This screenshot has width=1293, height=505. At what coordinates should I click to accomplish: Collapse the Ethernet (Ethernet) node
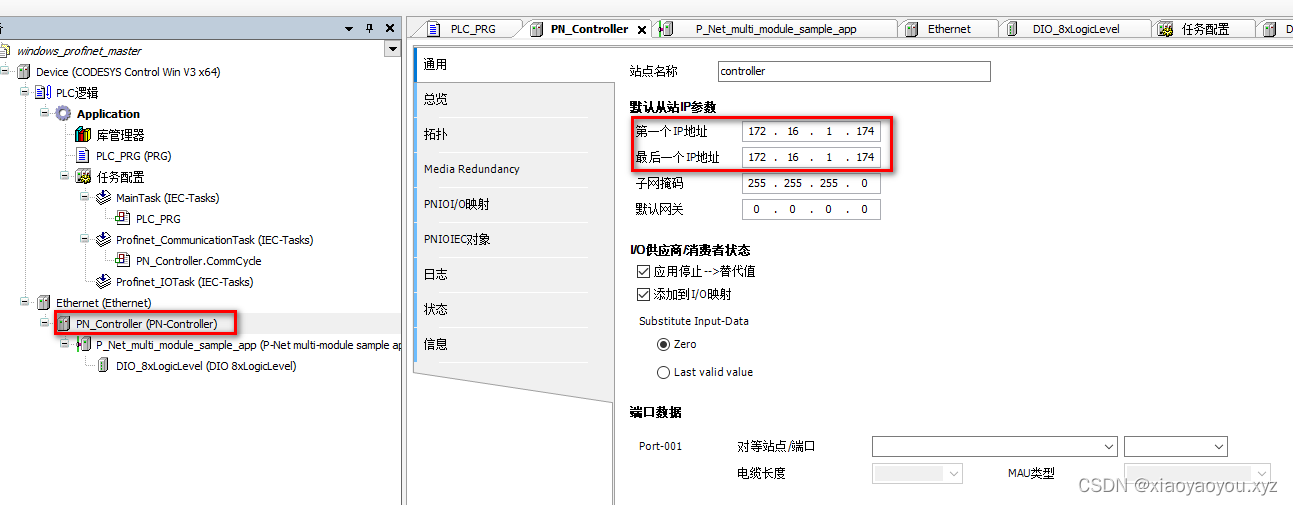coord(25,303)
